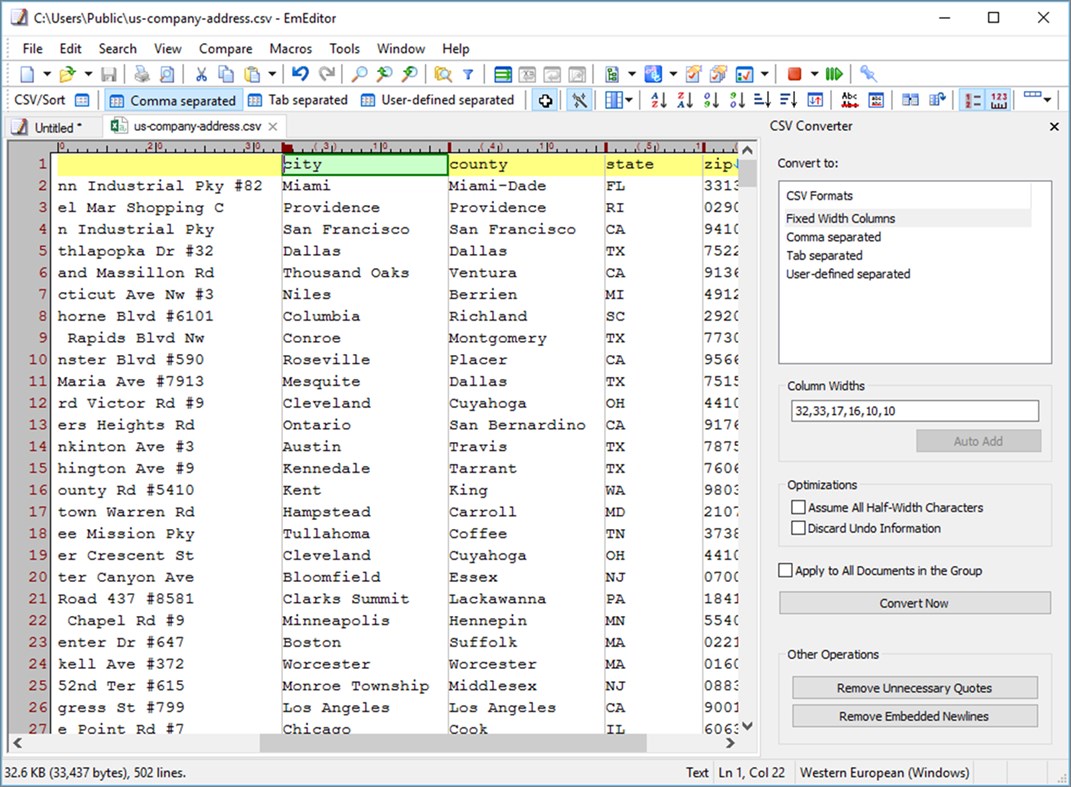Toggle Apply to All Documents in the Group
This screenshot has height=787, width=1071.
click(x=787, y=569)
